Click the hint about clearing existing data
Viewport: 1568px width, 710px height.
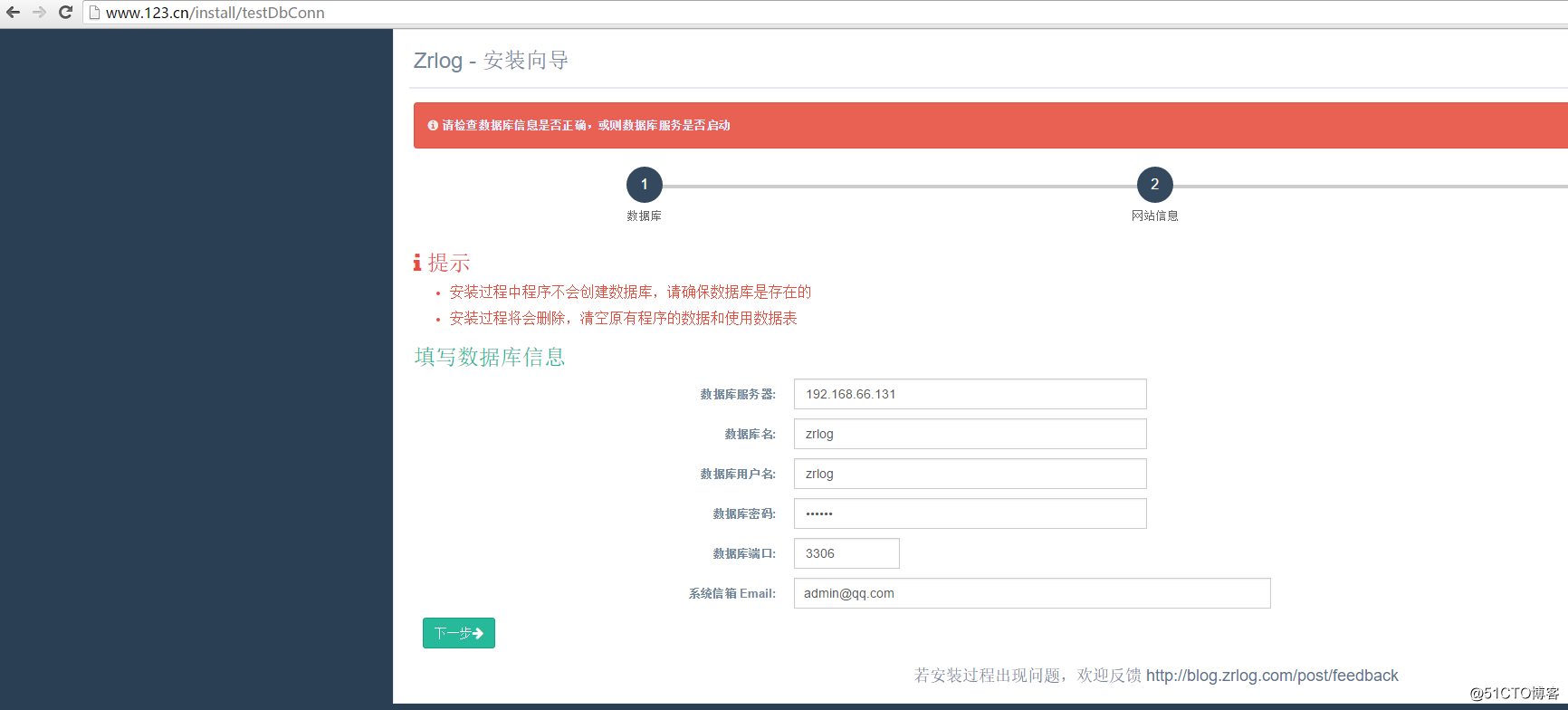point(623,318)
